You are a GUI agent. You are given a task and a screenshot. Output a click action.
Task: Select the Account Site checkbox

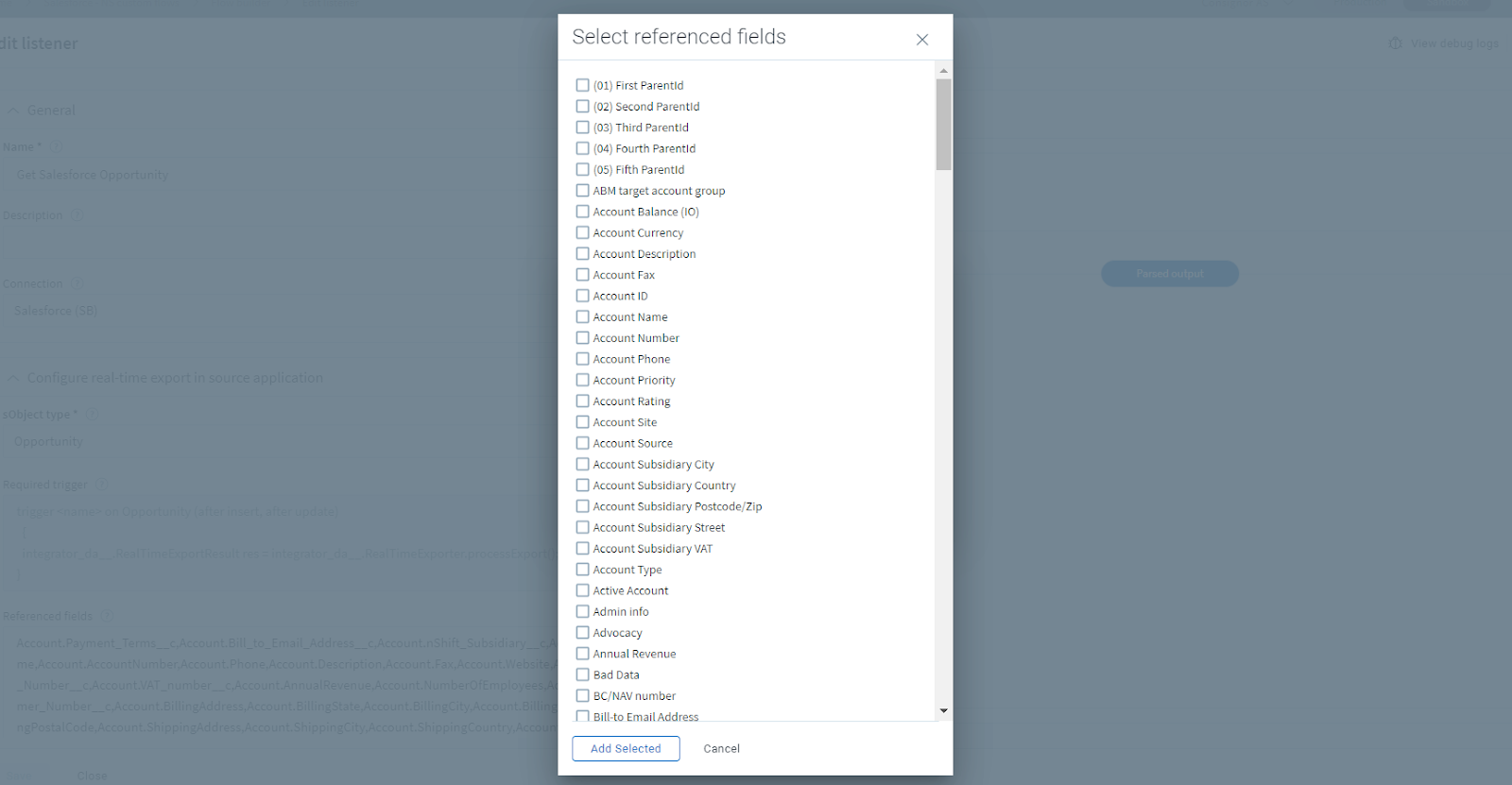582,422
